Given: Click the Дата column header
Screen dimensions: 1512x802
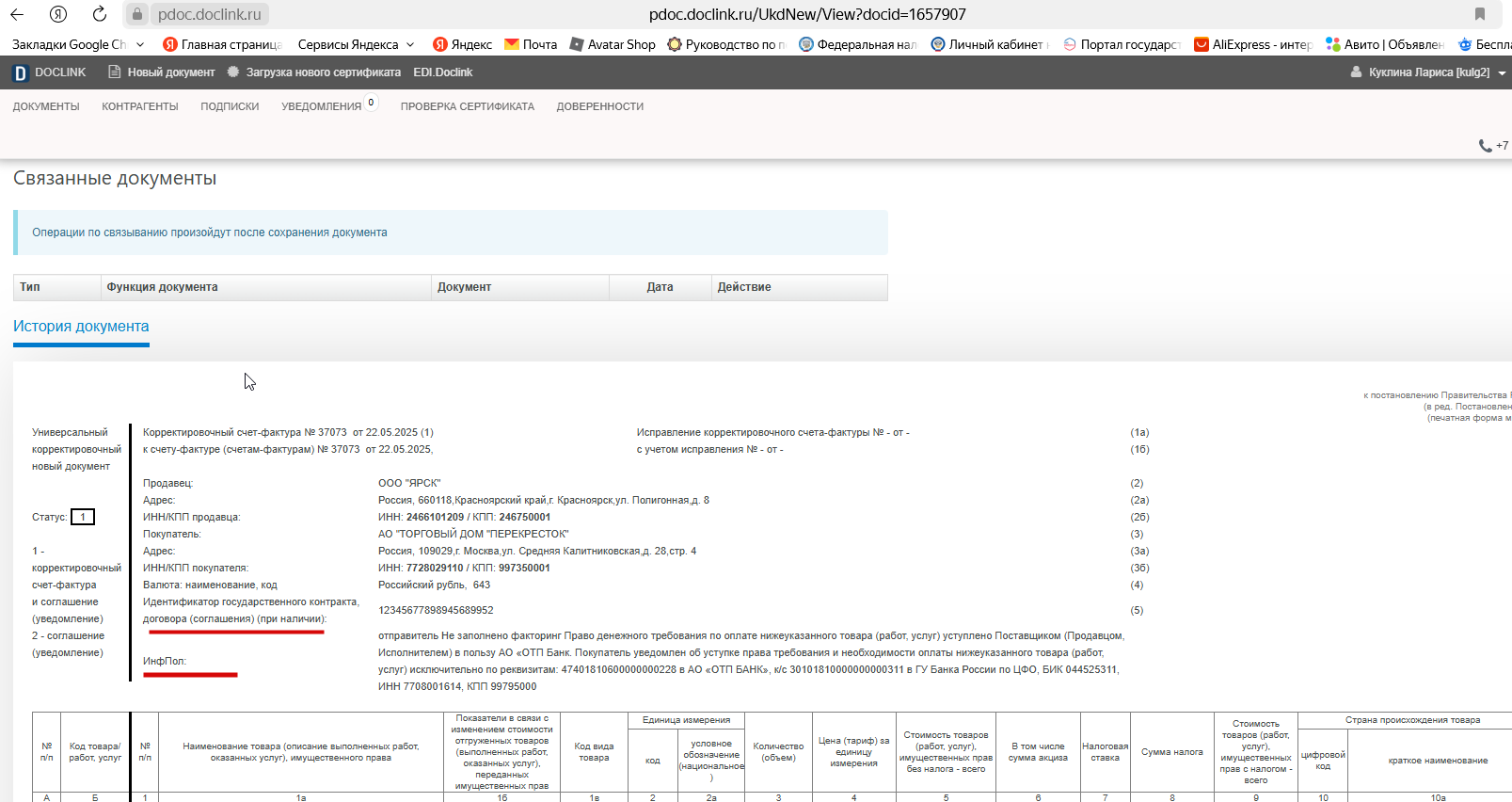Looking at the screenshot, I should point(660,287).
